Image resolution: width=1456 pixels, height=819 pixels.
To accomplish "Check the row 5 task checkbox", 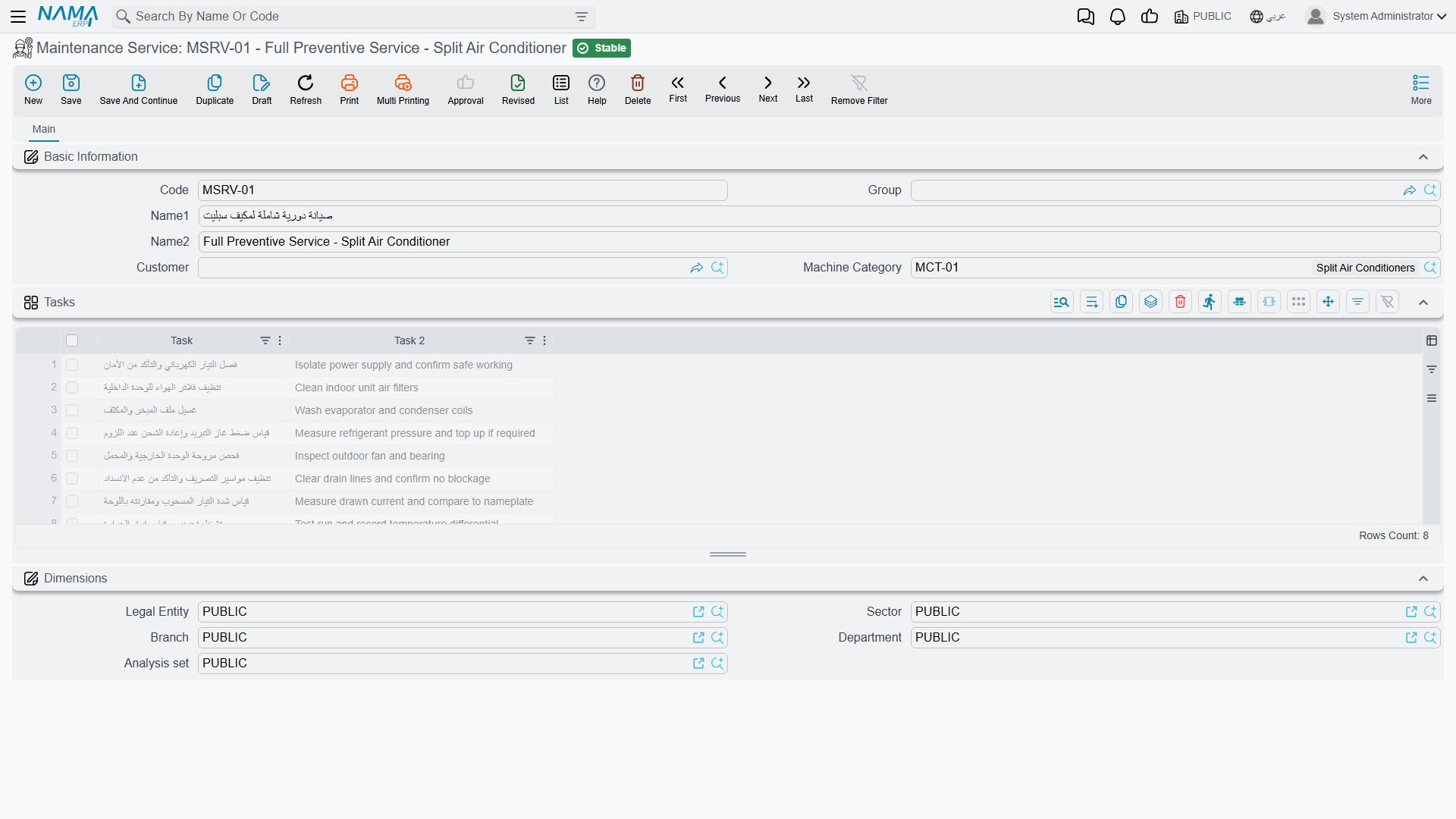I will pyautogui.click(x=72, y=456).
